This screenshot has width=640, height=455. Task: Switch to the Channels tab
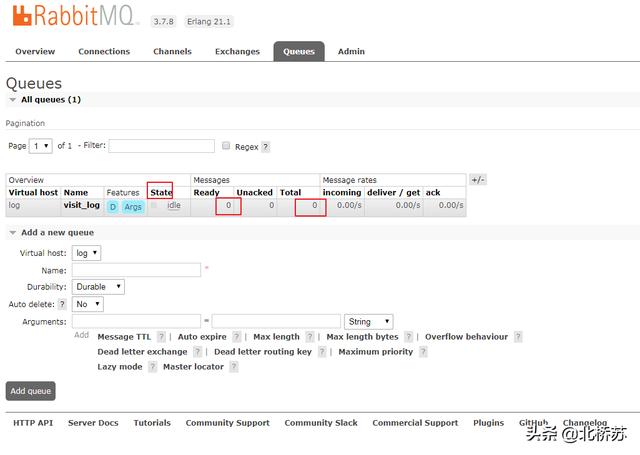(172, 51)
